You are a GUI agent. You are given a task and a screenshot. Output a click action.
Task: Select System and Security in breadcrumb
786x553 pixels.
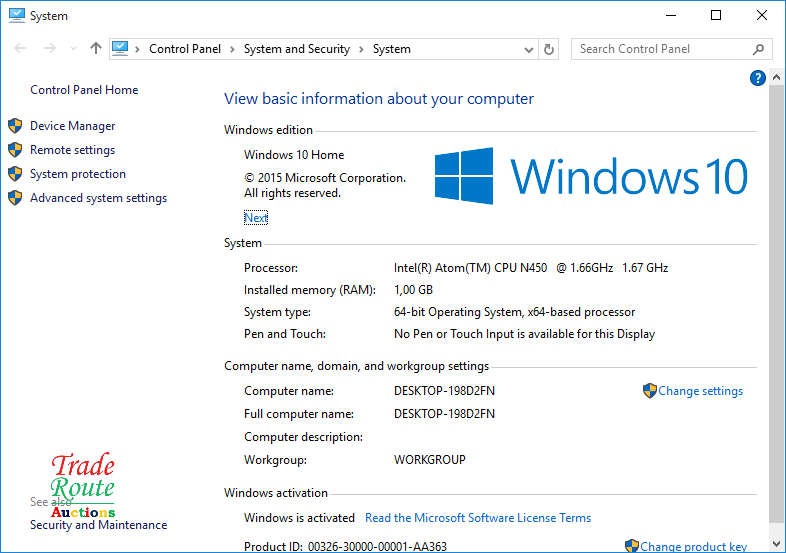(x=296, y=49)
